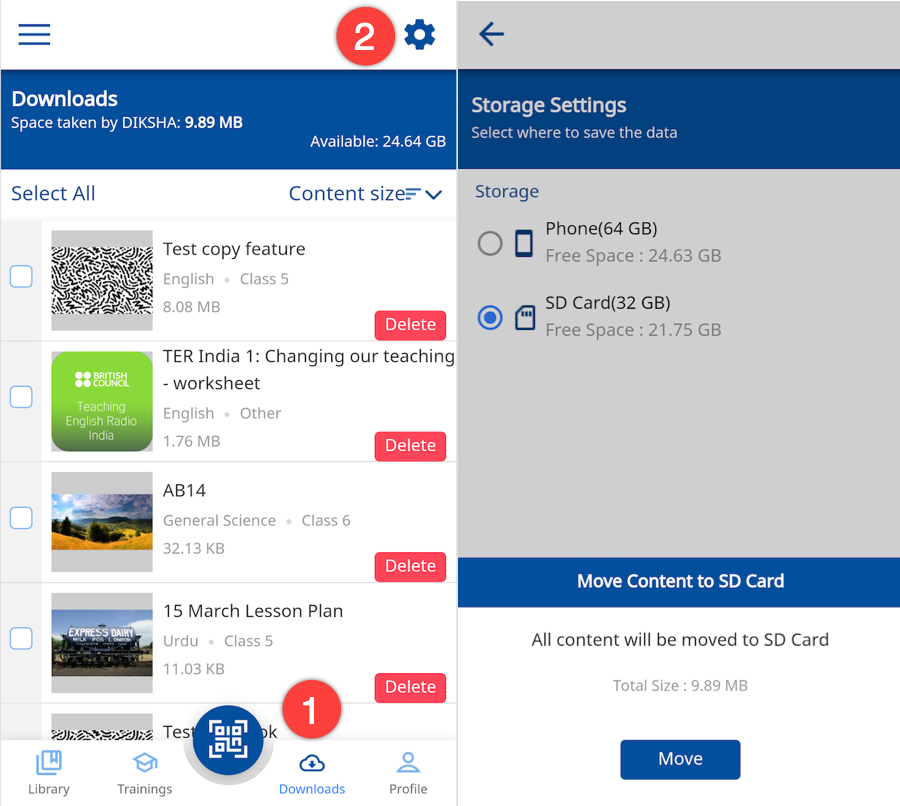Select SD Card (32 GB) radio button
This screenshot has width=900, height=806.
(490, 318)
